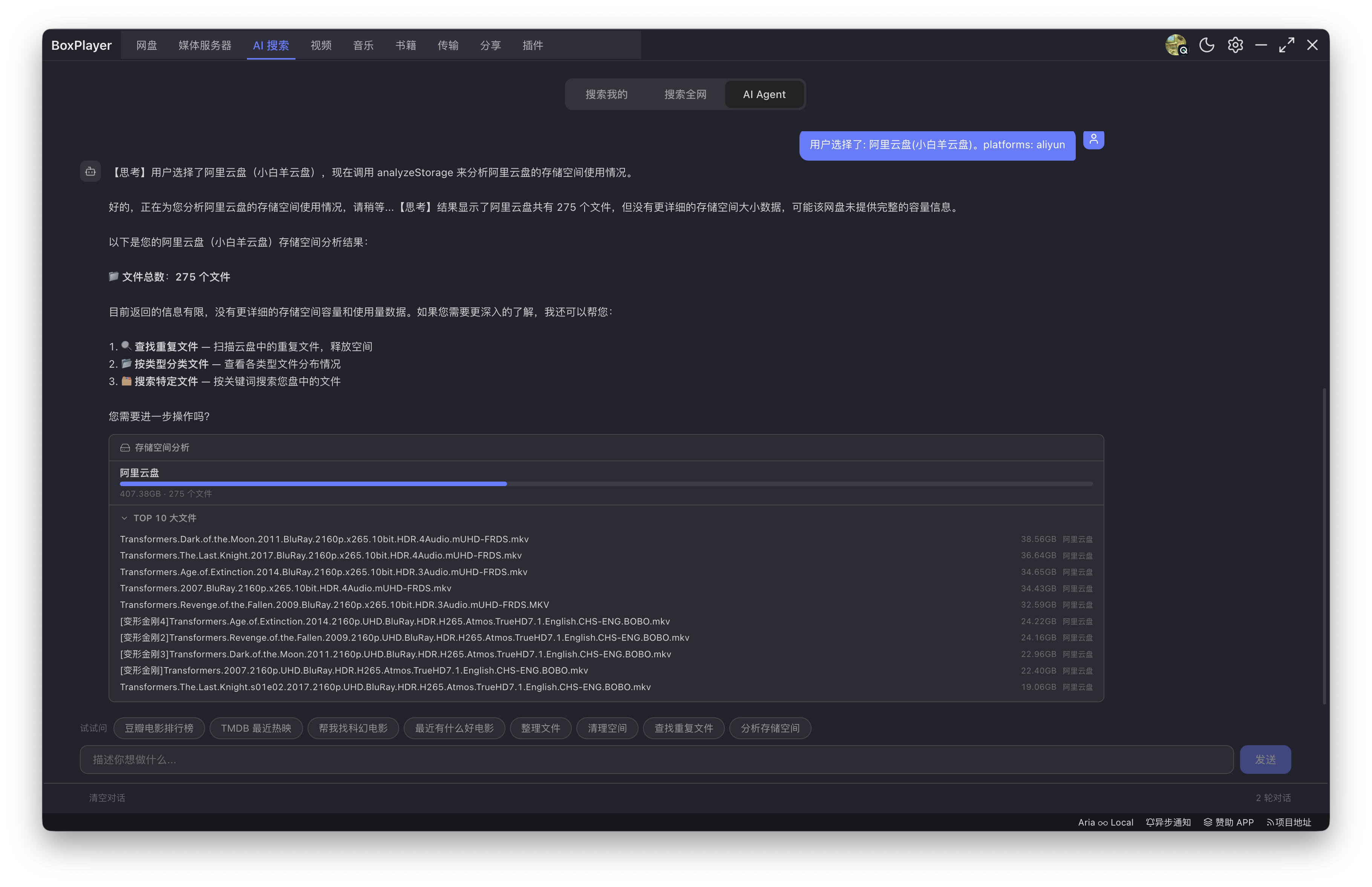Open the 网盘 tab
The height and width of the screenshot is (887, 1372).
point(147,45)
